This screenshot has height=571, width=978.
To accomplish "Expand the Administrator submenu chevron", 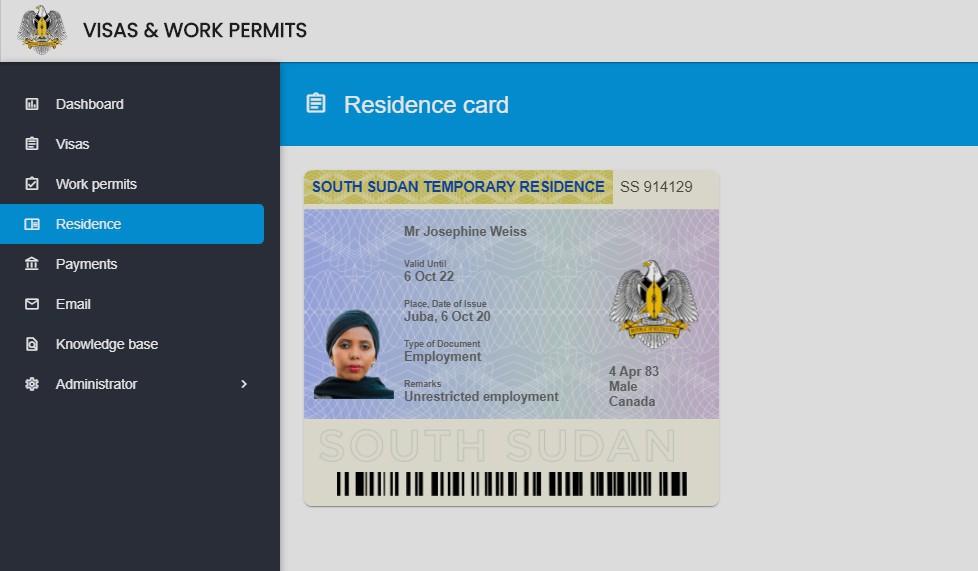I will click(x=244, y=384).
